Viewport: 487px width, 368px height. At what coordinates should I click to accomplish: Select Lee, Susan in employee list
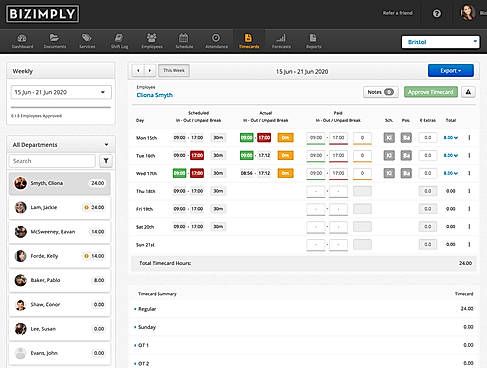[60, 329]
